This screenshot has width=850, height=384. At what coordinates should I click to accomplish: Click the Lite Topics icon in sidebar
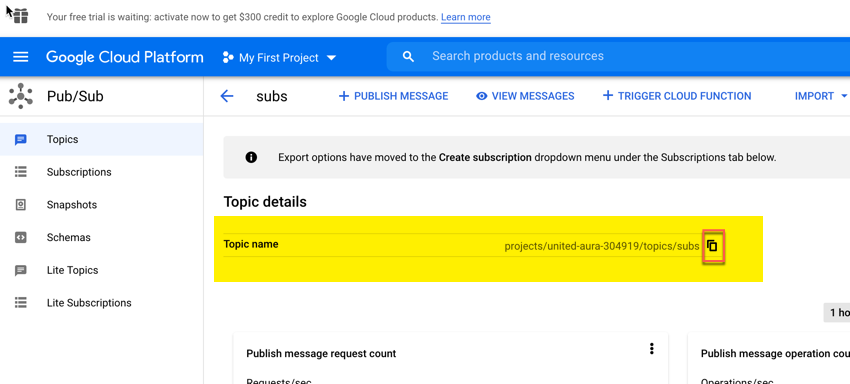click(21, 270)
